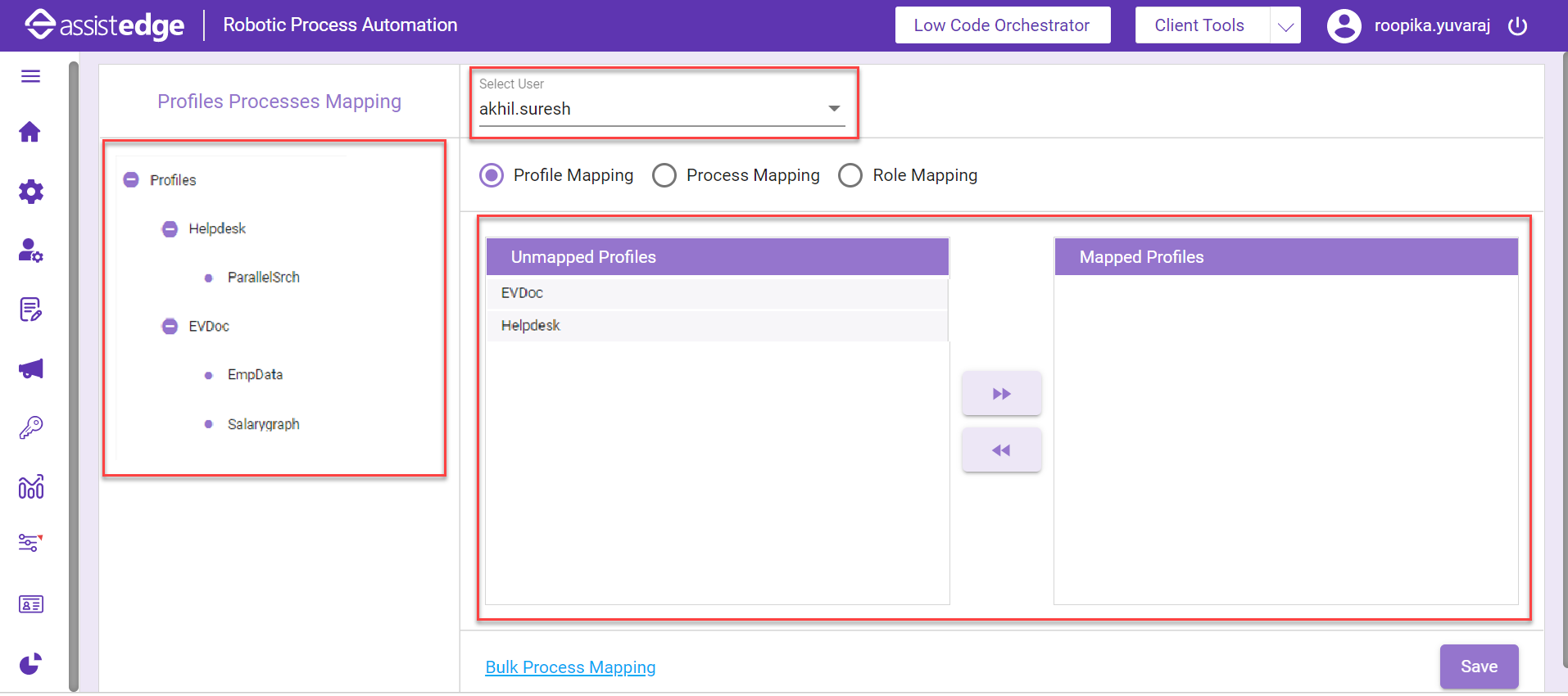Select the Profile Mapping radio button
Screen dimensions: 1568x696
[492, 175]
